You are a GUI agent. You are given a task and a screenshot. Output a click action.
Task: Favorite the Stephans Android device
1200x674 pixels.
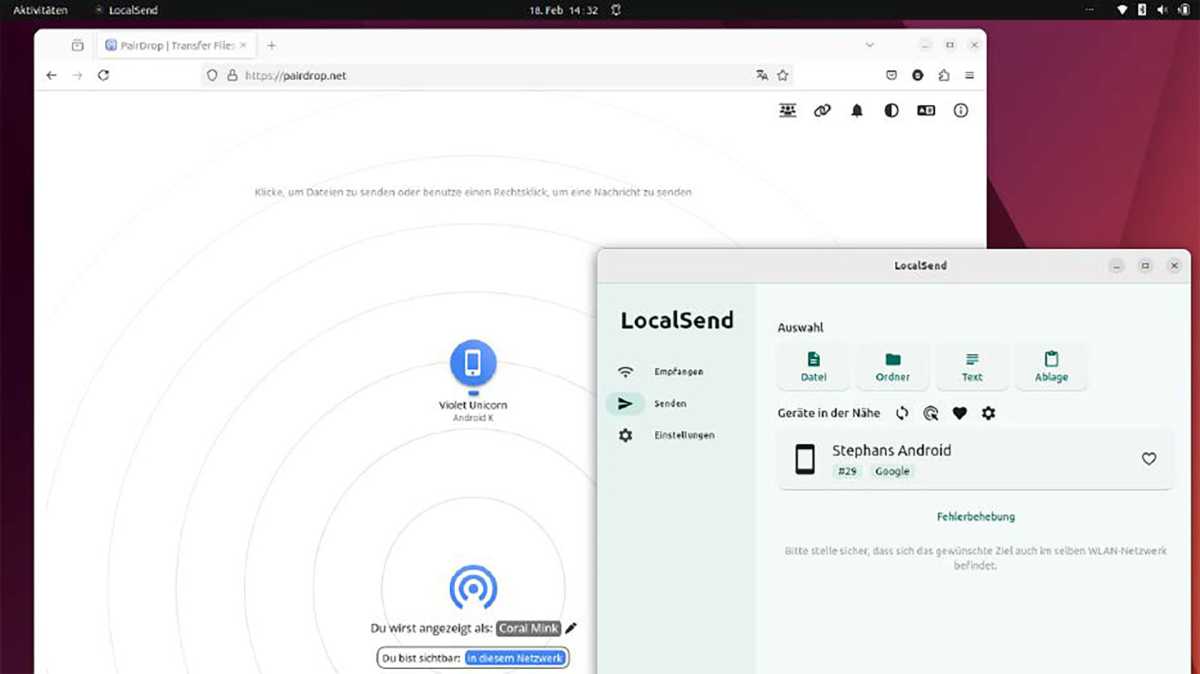[x=1146, y=459]
